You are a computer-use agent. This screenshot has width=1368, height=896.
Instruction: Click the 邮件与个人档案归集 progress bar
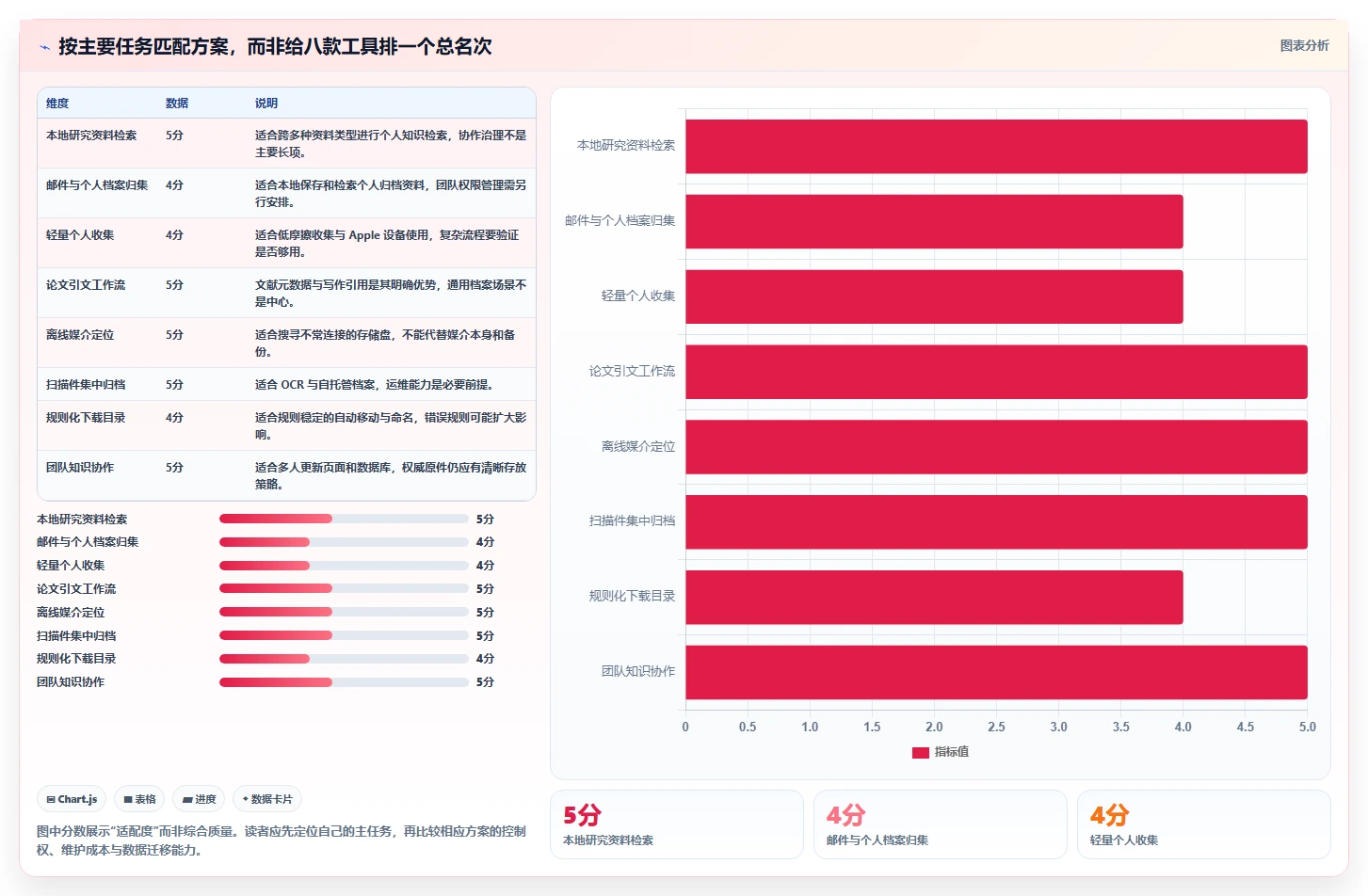click(x=344, y=542)
